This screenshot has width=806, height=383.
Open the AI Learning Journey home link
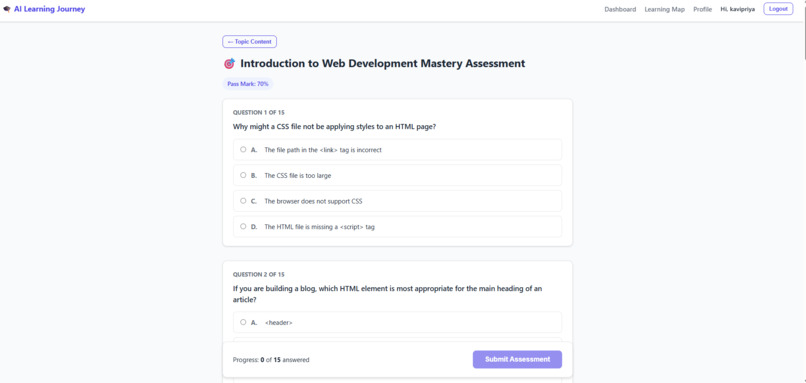49,9
